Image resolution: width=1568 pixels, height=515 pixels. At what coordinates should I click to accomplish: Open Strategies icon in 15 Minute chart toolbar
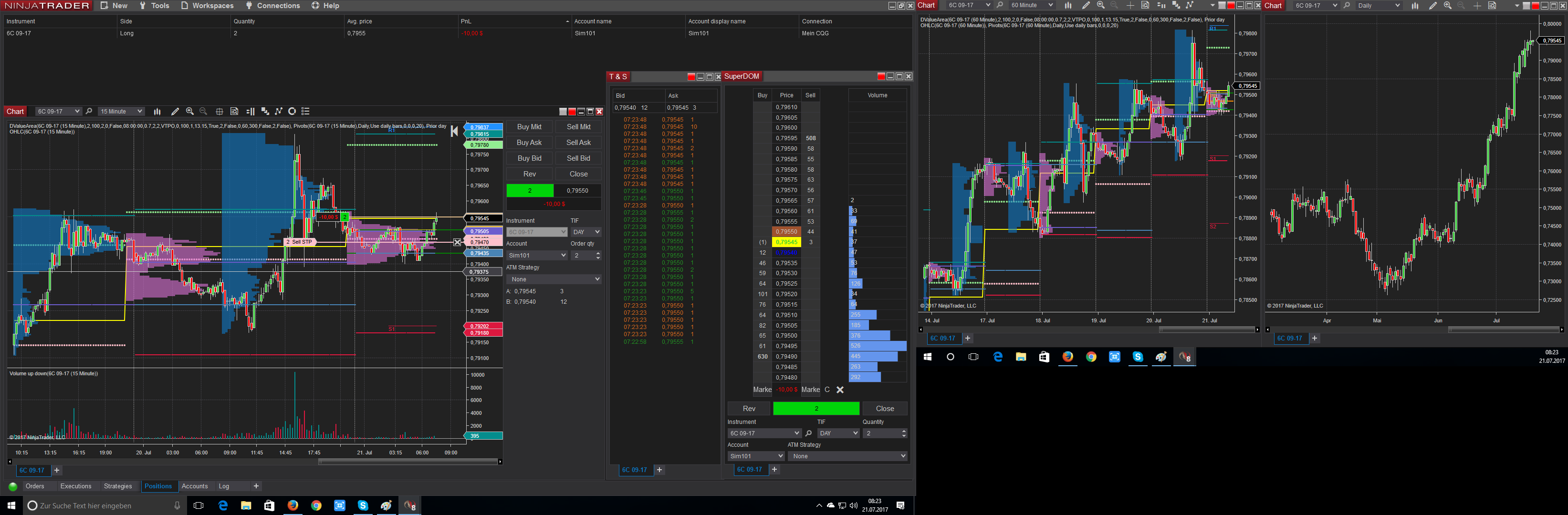tap(279, 111)
